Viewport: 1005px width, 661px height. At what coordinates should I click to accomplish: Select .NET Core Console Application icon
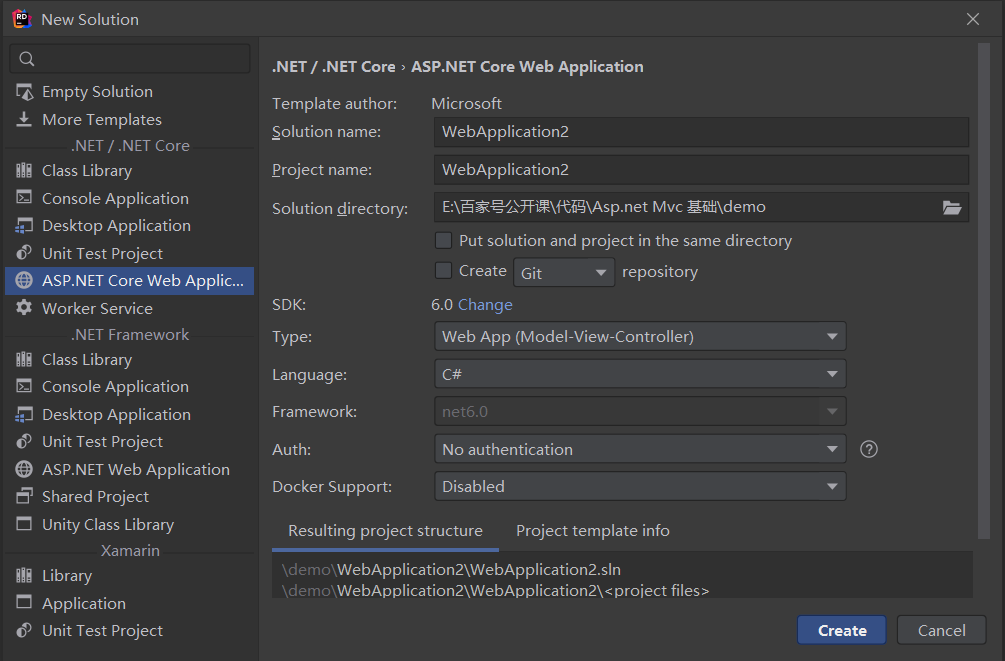coord(24,198)
